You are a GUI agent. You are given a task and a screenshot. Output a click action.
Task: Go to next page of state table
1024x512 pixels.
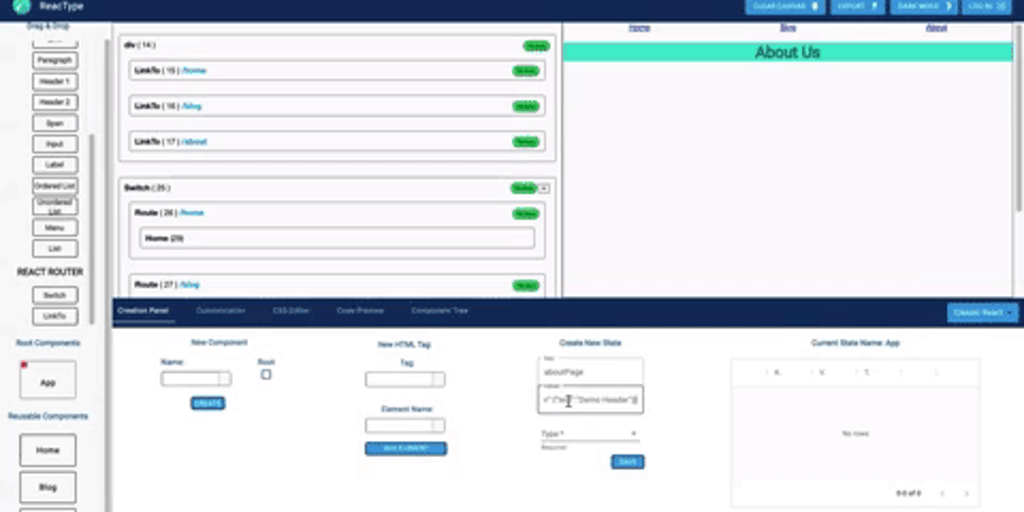[x=967, y=493]
